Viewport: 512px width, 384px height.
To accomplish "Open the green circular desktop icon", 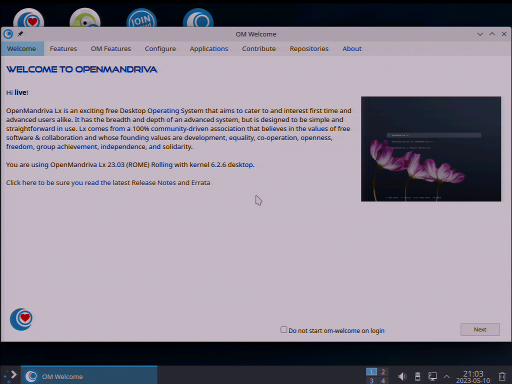I will pos(85,18).
